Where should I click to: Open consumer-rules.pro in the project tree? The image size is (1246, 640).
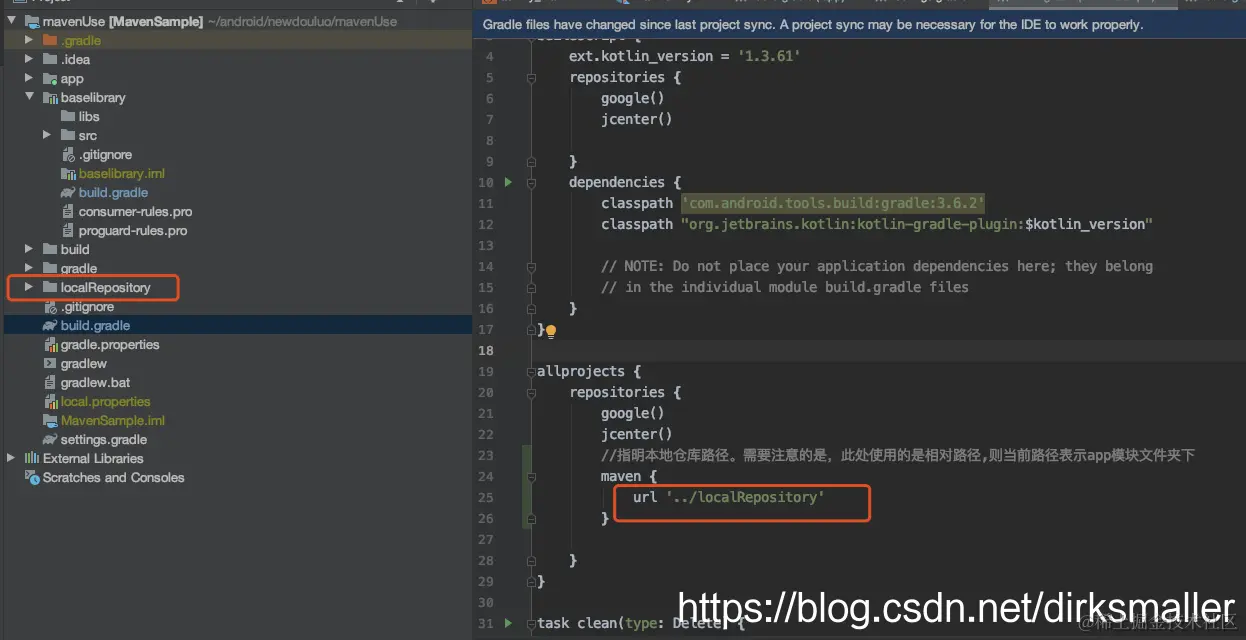pyautogui.click(x=135, y=211)
